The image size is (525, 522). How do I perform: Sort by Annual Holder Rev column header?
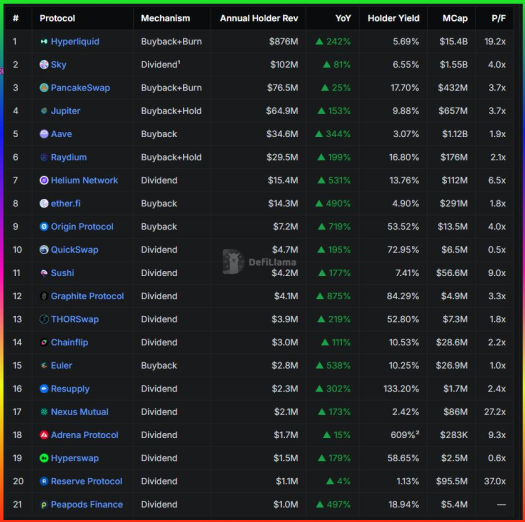(x=259, y=18)
